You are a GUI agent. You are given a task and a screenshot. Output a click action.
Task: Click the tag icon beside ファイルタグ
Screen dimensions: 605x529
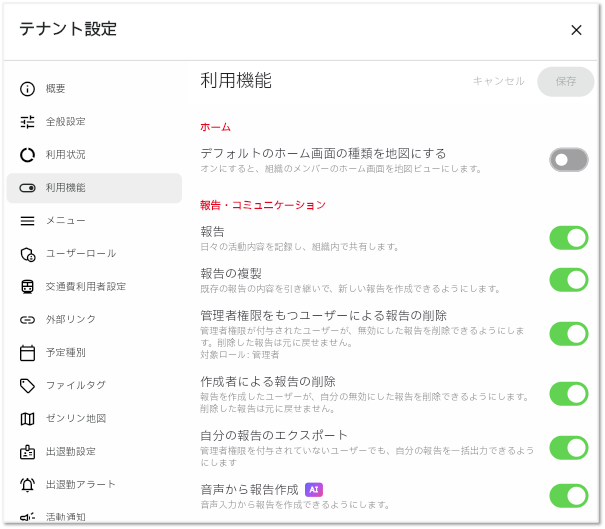coord(27,386)
